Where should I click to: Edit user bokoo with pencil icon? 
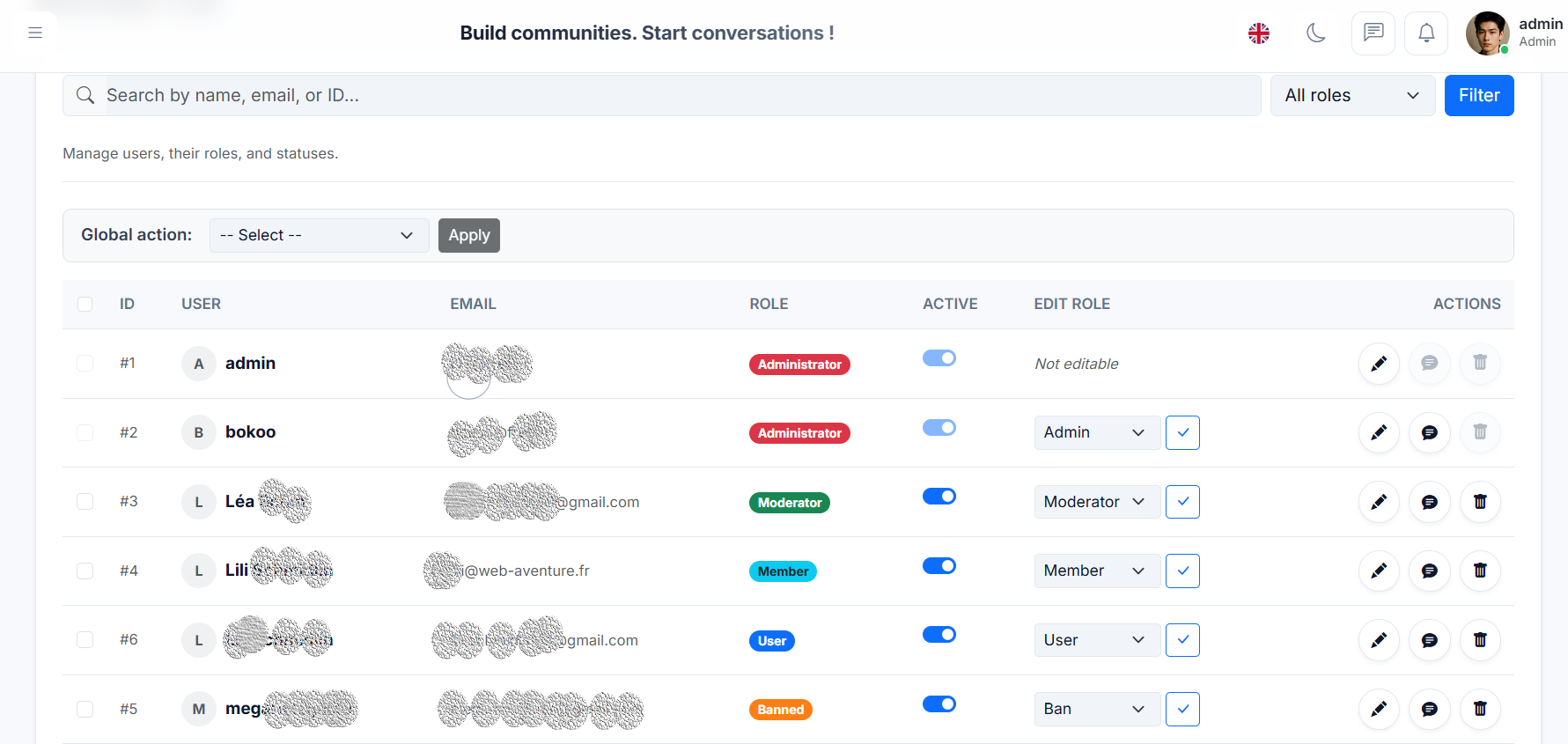click(1379, 432)
